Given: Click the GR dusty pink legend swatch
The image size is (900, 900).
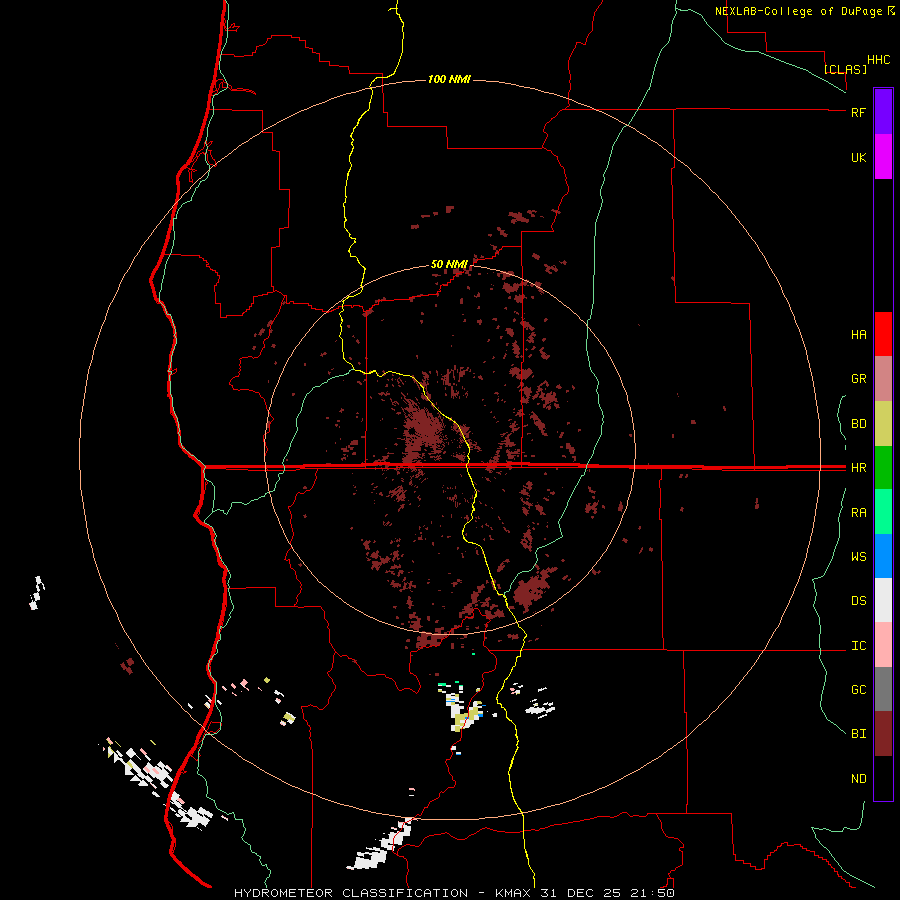Looking at the screenshot, I should (883, 379).
